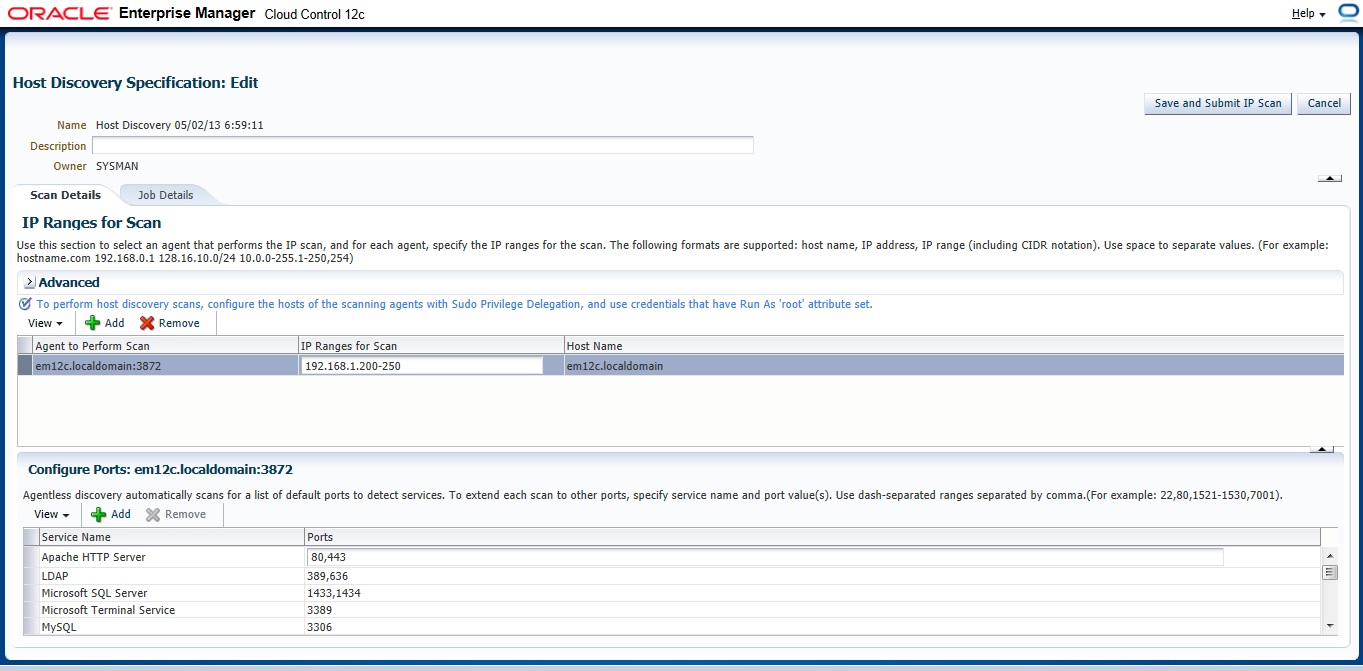Select row header of Apache HTTP Server row
The width and height of the screenshot is (1363, 671).
point(31,557)
